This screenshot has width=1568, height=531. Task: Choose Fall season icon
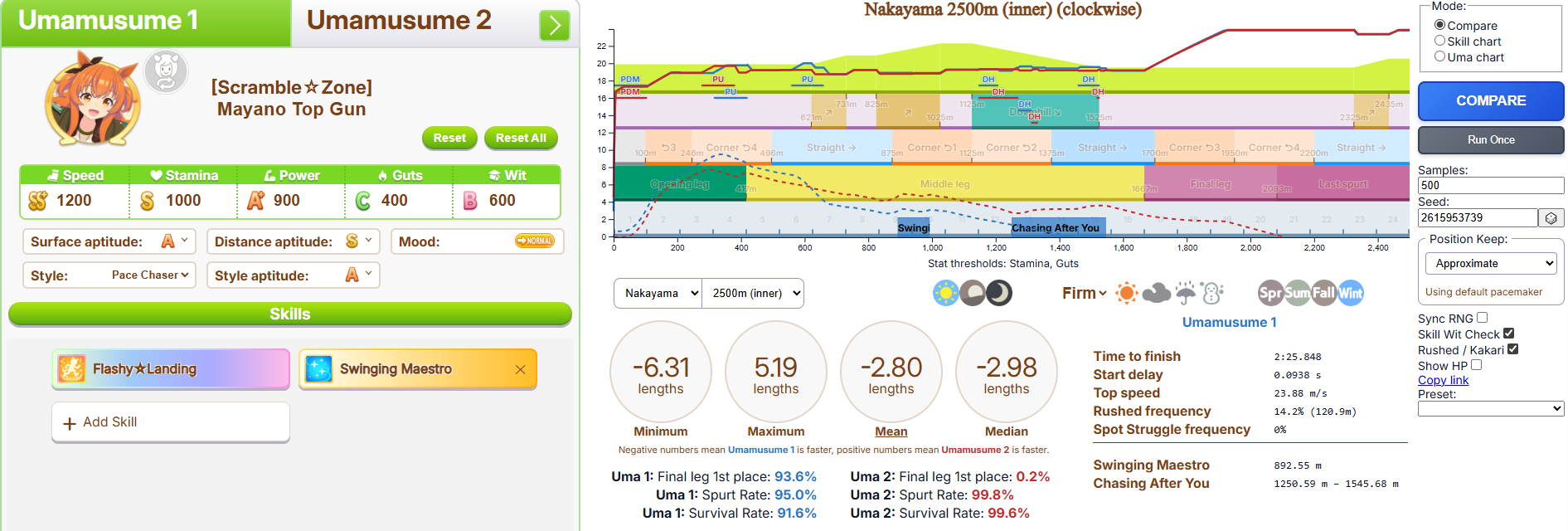[x=1323, y=293]
